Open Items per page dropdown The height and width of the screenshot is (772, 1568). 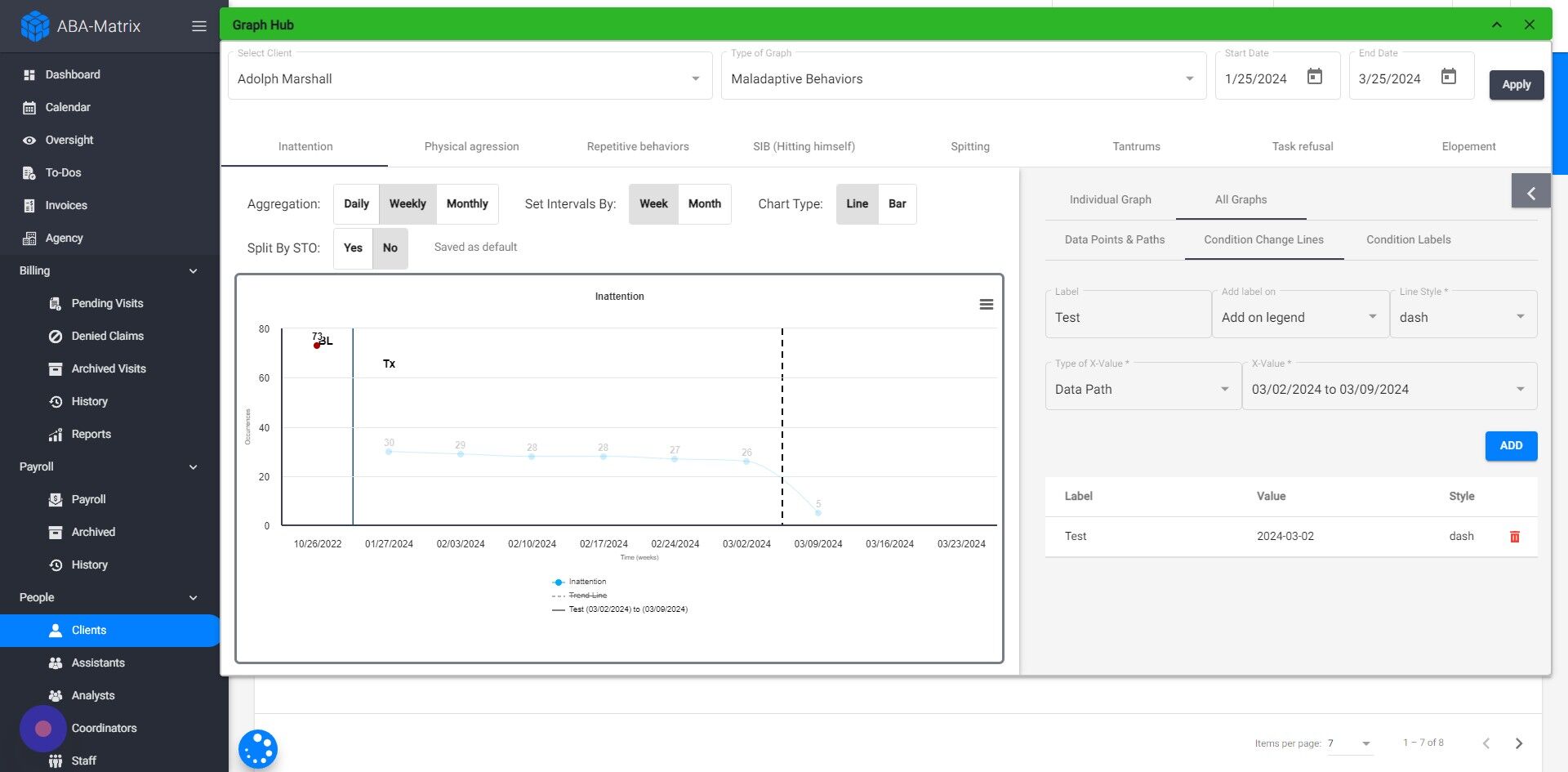coord(1349,743)
